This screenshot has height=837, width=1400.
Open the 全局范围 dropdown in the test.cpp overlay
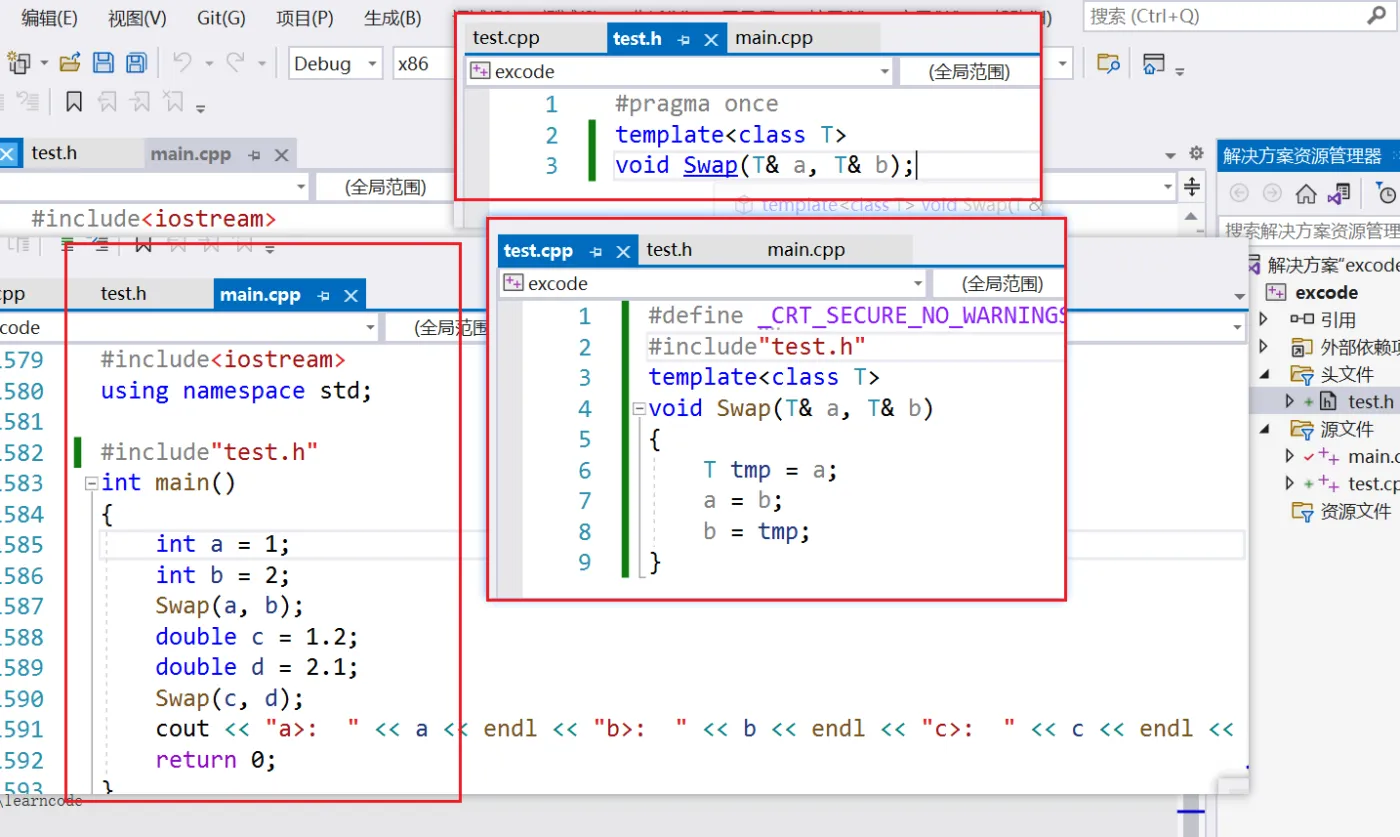click(x=998, y=283)
